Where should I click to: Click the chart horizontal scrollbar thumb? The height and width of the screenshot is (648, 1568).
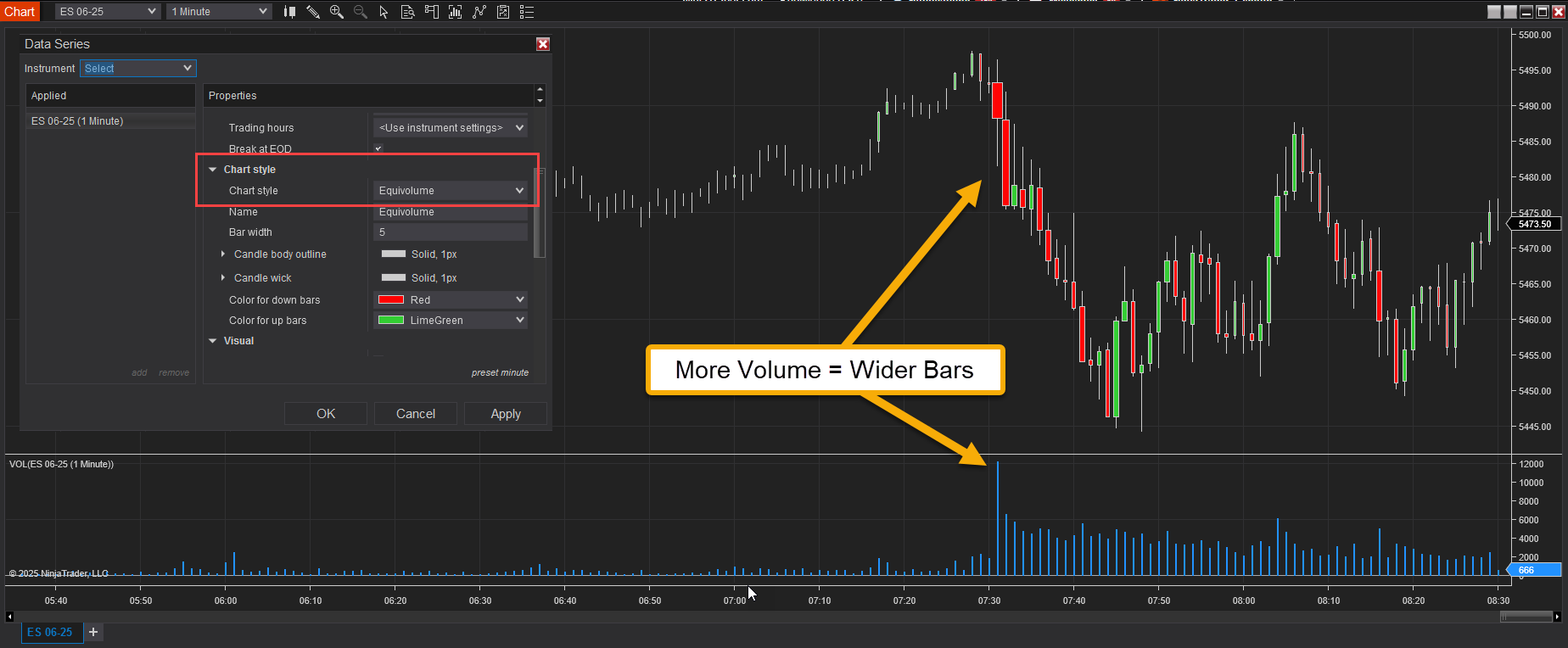point(1526,617)
